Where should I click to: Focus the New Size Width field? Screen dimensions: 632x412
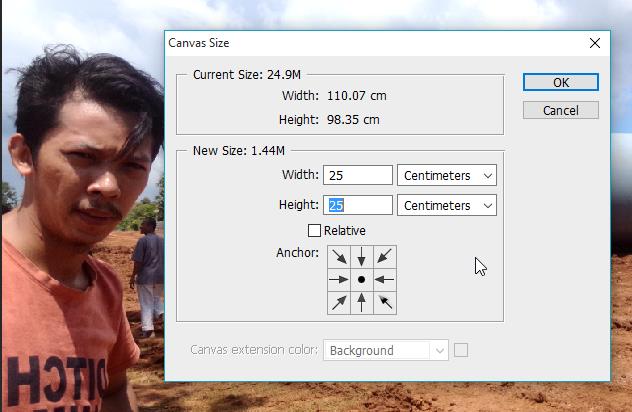pyautogui.click(x=358, y=175)
